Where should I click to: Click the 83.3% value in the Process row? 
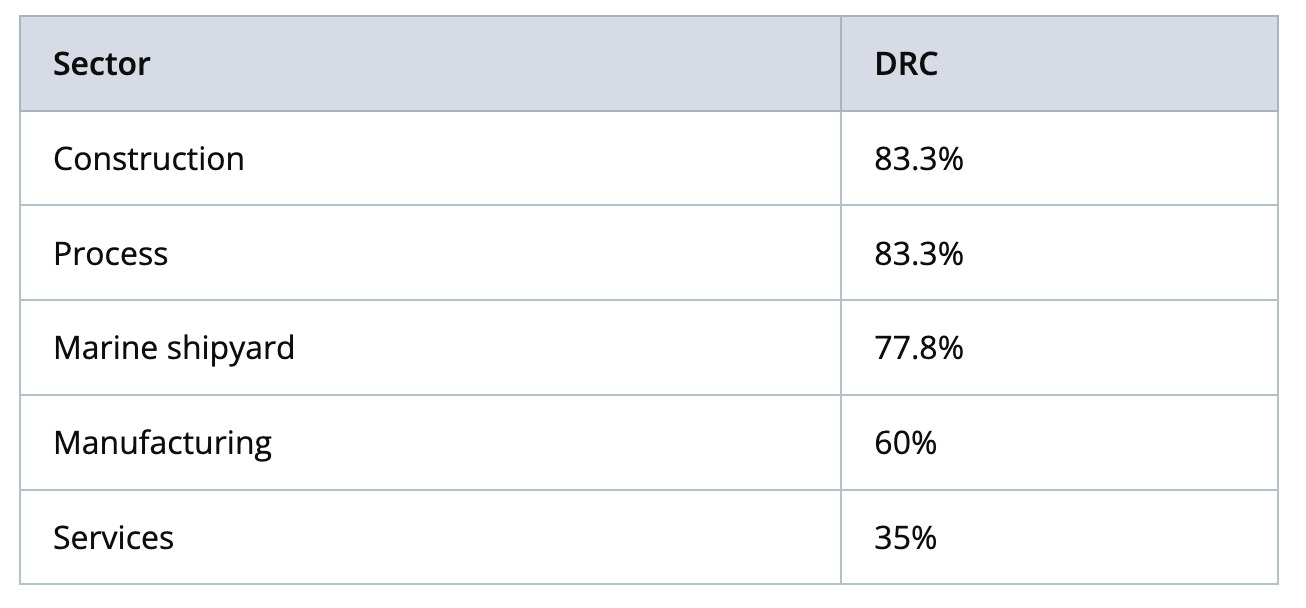point(918,254)
